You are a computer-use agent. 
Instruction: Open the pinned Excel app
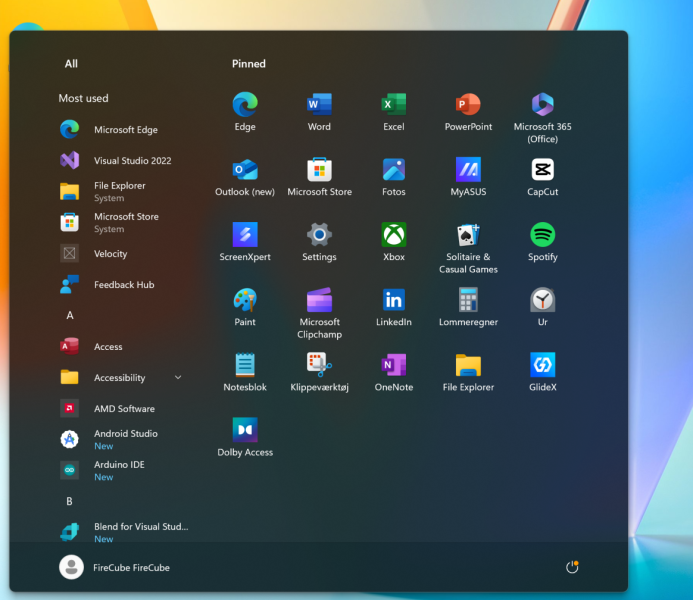coord(393,111)
